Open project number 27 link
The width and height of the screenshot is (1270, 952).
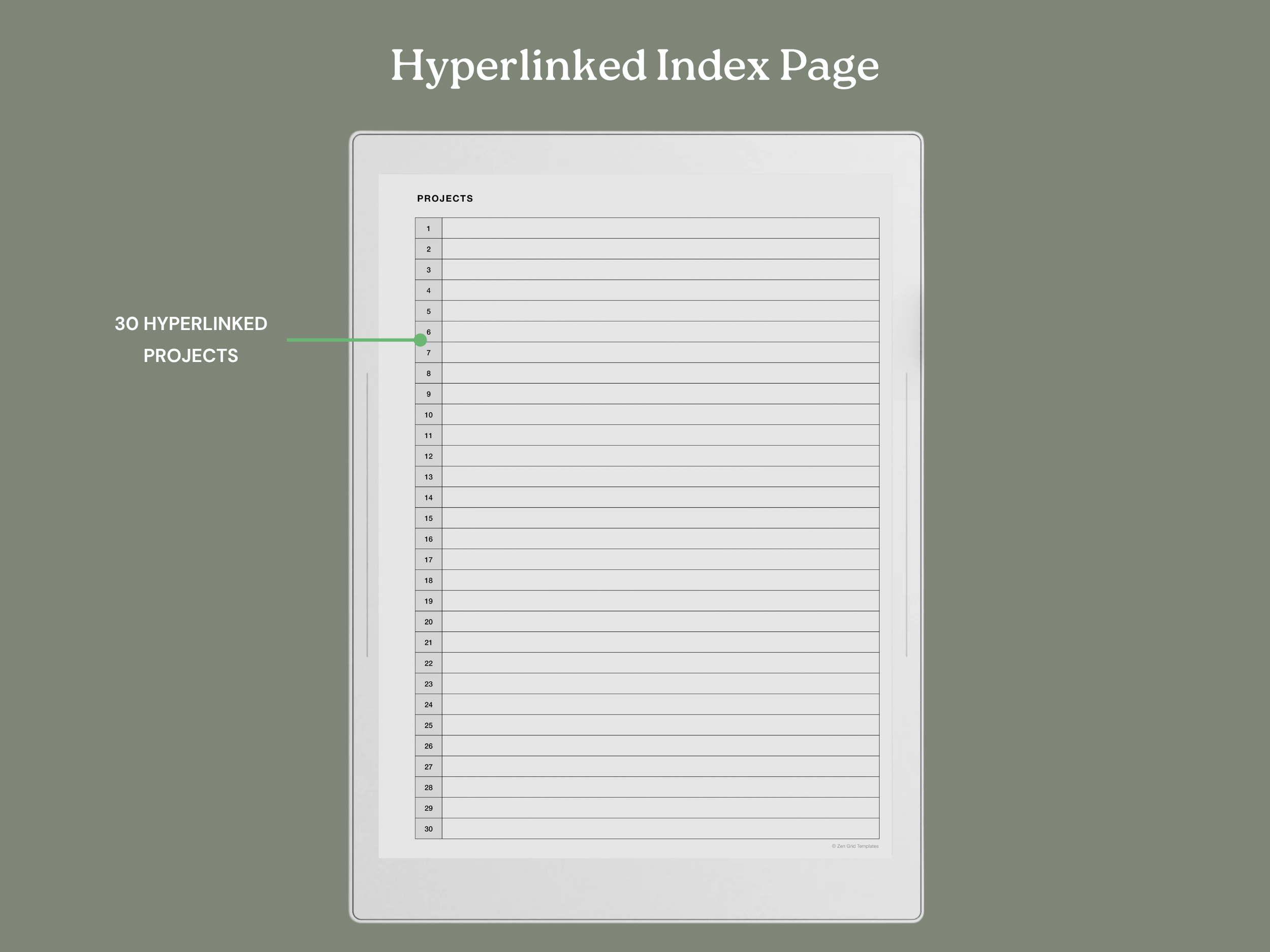pyautogui.click(x=428, y=767)
